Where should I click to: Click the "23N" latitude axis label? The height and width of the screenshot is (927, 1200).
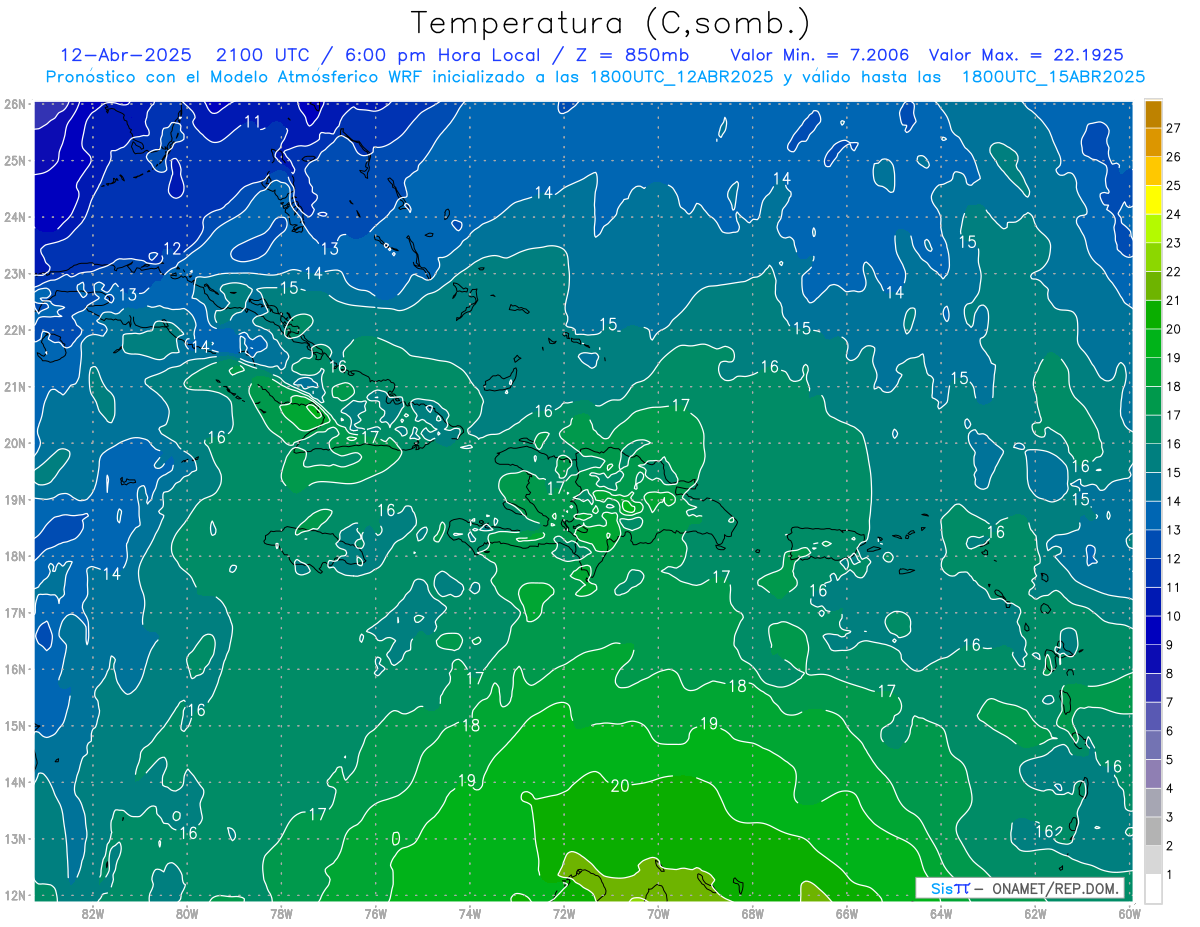tap(14, 273)
